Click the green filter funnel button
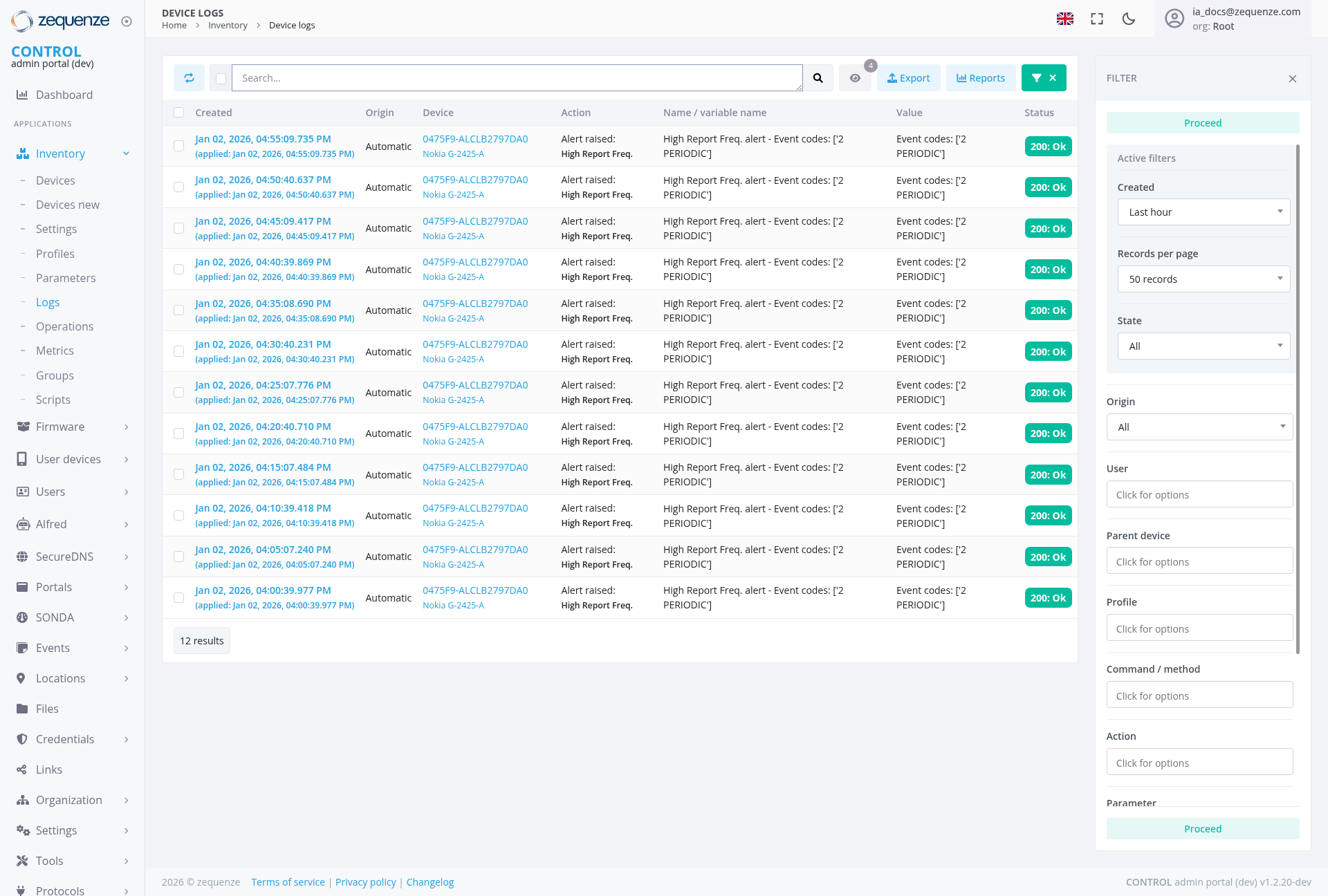The height and width of the screenshot is (896, 1328). coord(1044,78)
